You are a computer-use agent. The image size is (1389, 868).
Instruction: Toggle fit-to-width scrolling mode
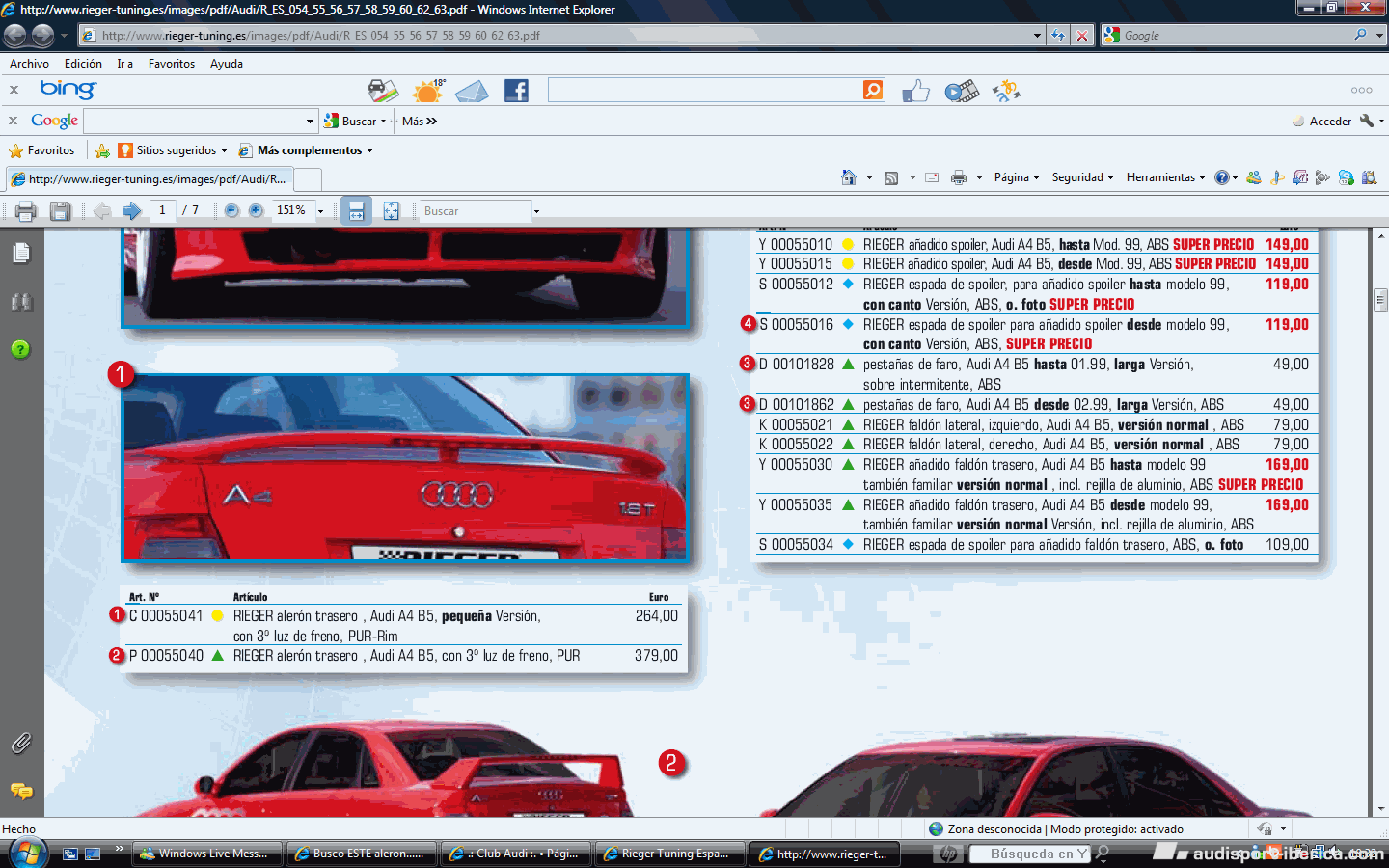pos(356,210)
